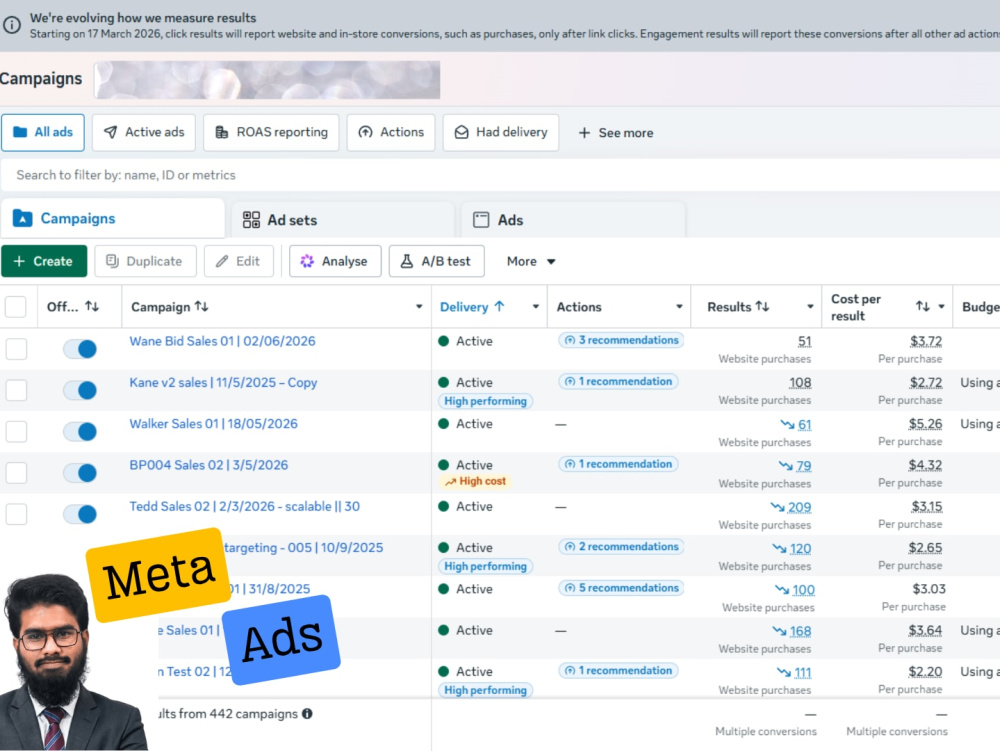Screen dimensions: 1000x751
Task: Click the Edit pencil icon
Action: click(x=222, y=261)
